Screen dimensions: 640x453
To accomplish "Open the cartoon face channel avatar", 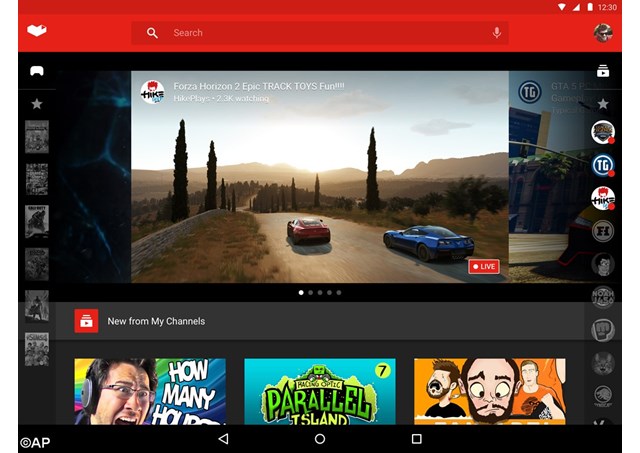I will tap(603, 264).
